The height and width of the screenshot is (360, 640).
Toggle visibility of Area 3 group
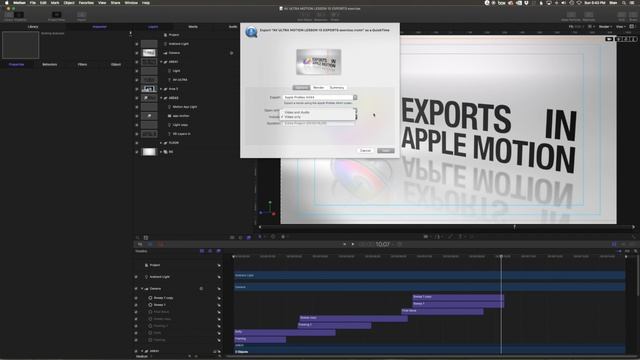[x=137, y=89]
